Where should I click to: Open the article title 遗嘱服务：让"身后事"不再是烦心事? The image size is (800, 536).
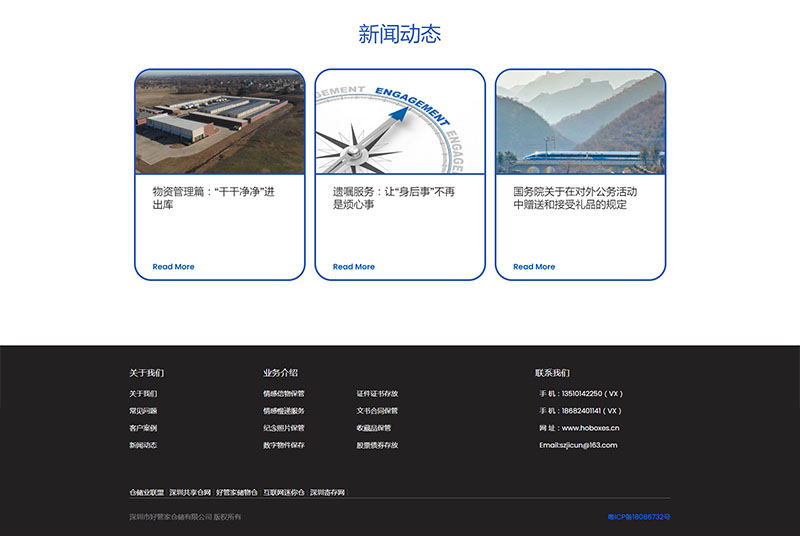(394, 198)
